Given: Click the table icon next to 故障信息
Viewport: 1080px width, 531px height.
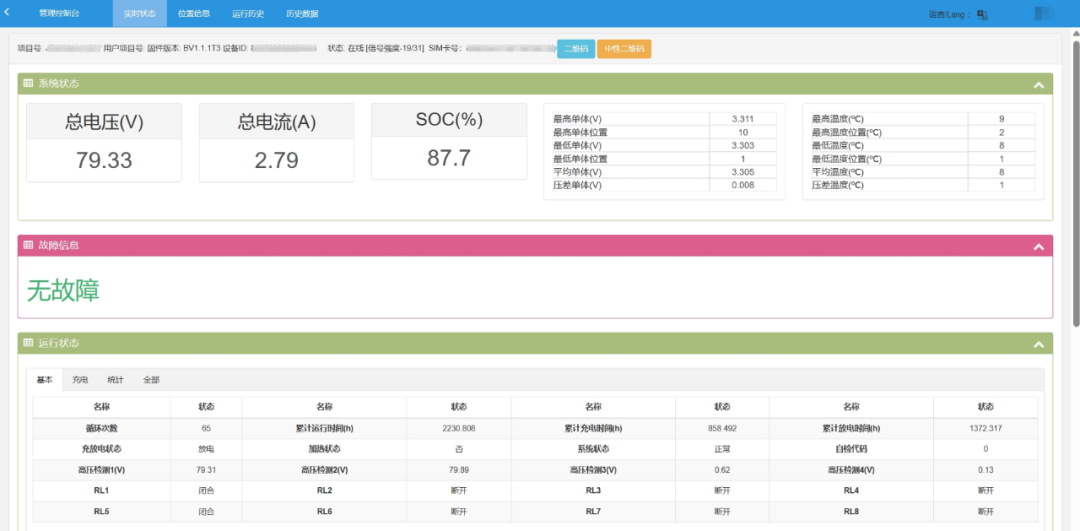Looking at the screenshot, I should pos(28,244).
